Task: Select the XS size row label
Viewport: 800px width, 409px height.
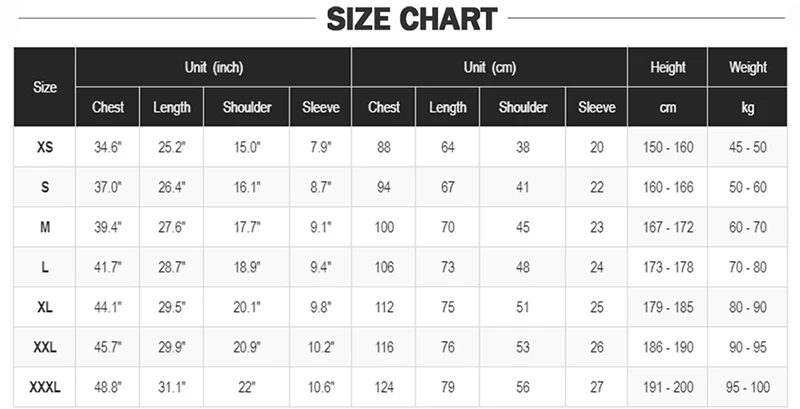Action: [44, 147]
